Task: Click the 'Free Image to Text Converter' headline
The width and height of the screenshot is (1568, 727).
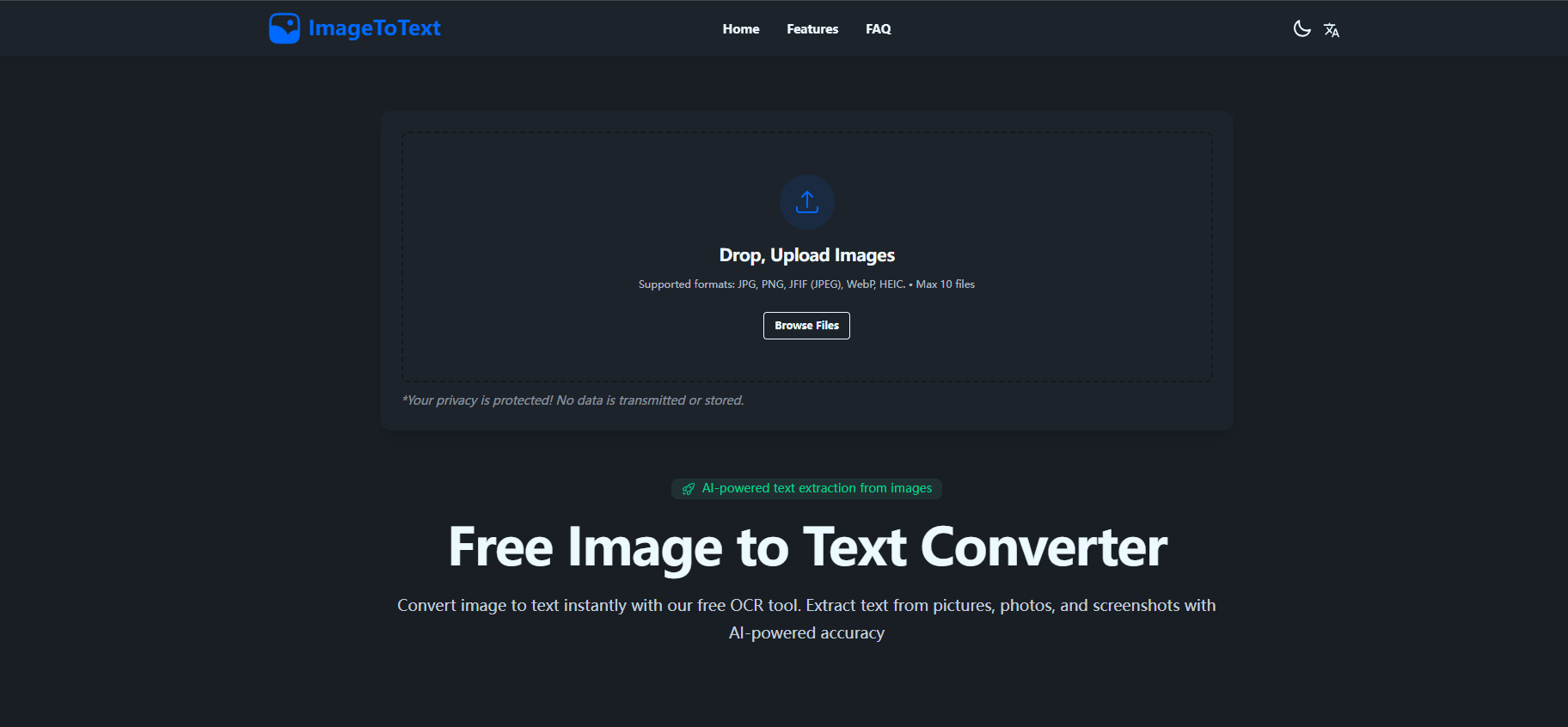Action: coord(806,547)
